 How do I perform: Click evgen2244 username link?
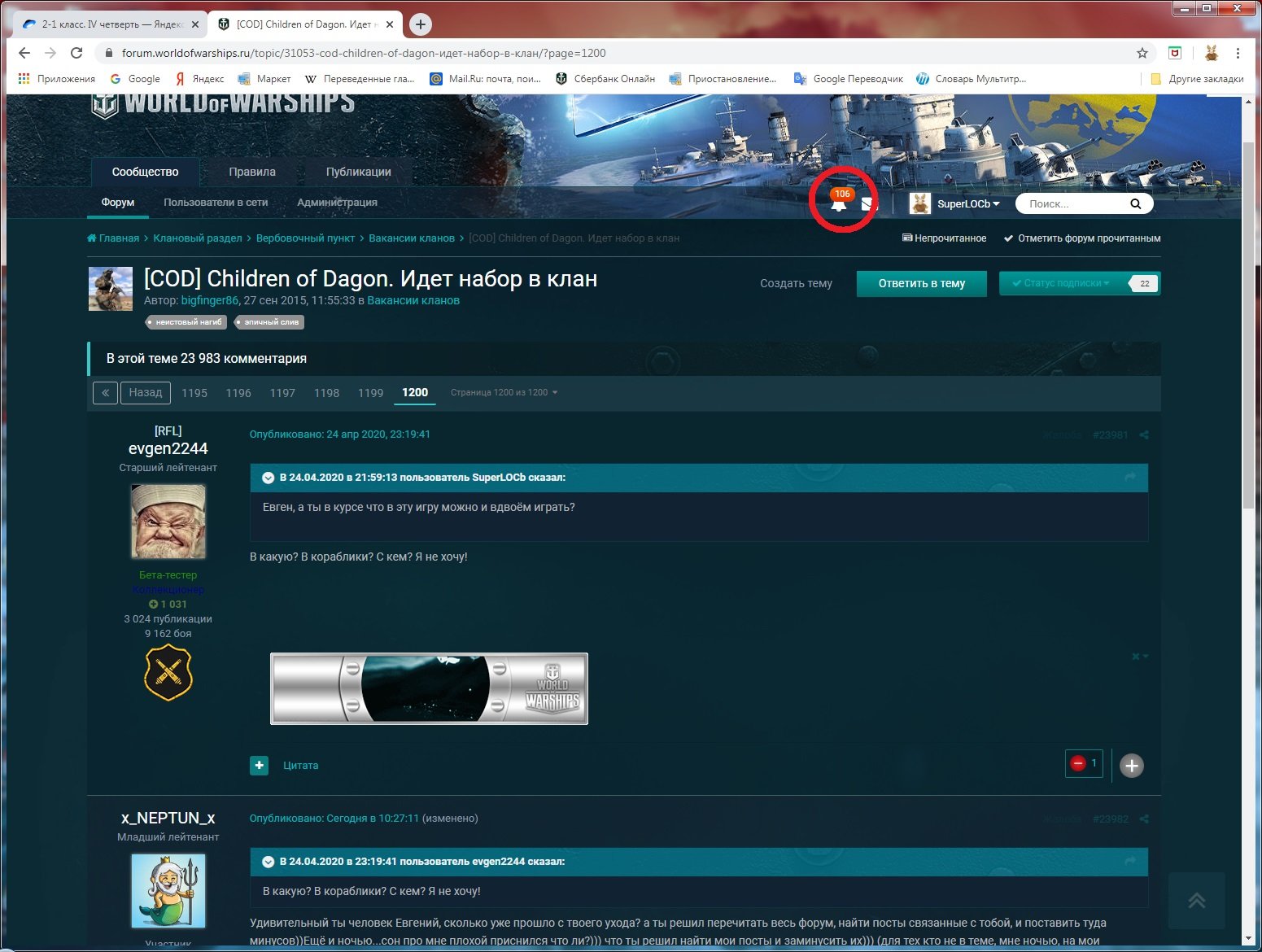tap(168, 448)
